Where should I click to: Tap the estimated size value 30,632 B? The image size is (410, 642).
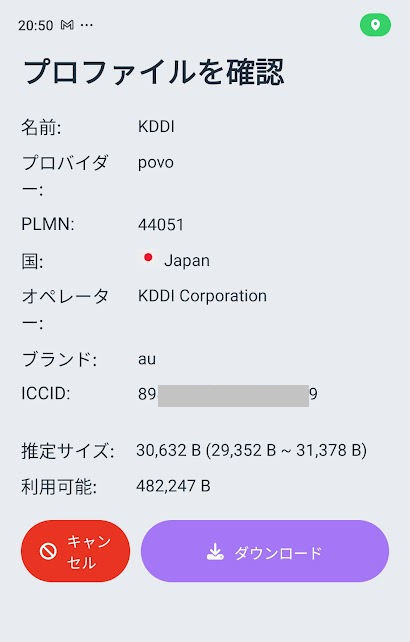tap(168, 450)
